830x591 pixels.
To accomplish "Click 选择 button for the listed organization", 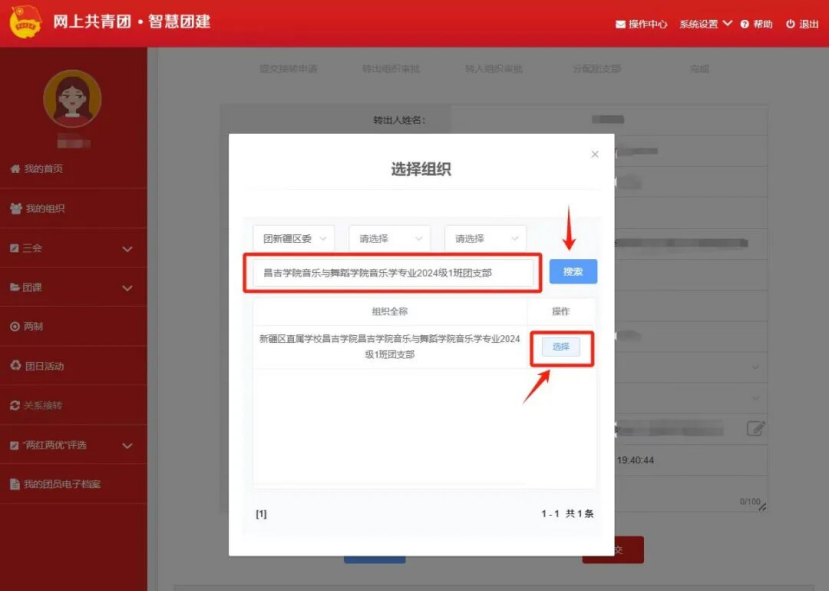I will (561, 347).
